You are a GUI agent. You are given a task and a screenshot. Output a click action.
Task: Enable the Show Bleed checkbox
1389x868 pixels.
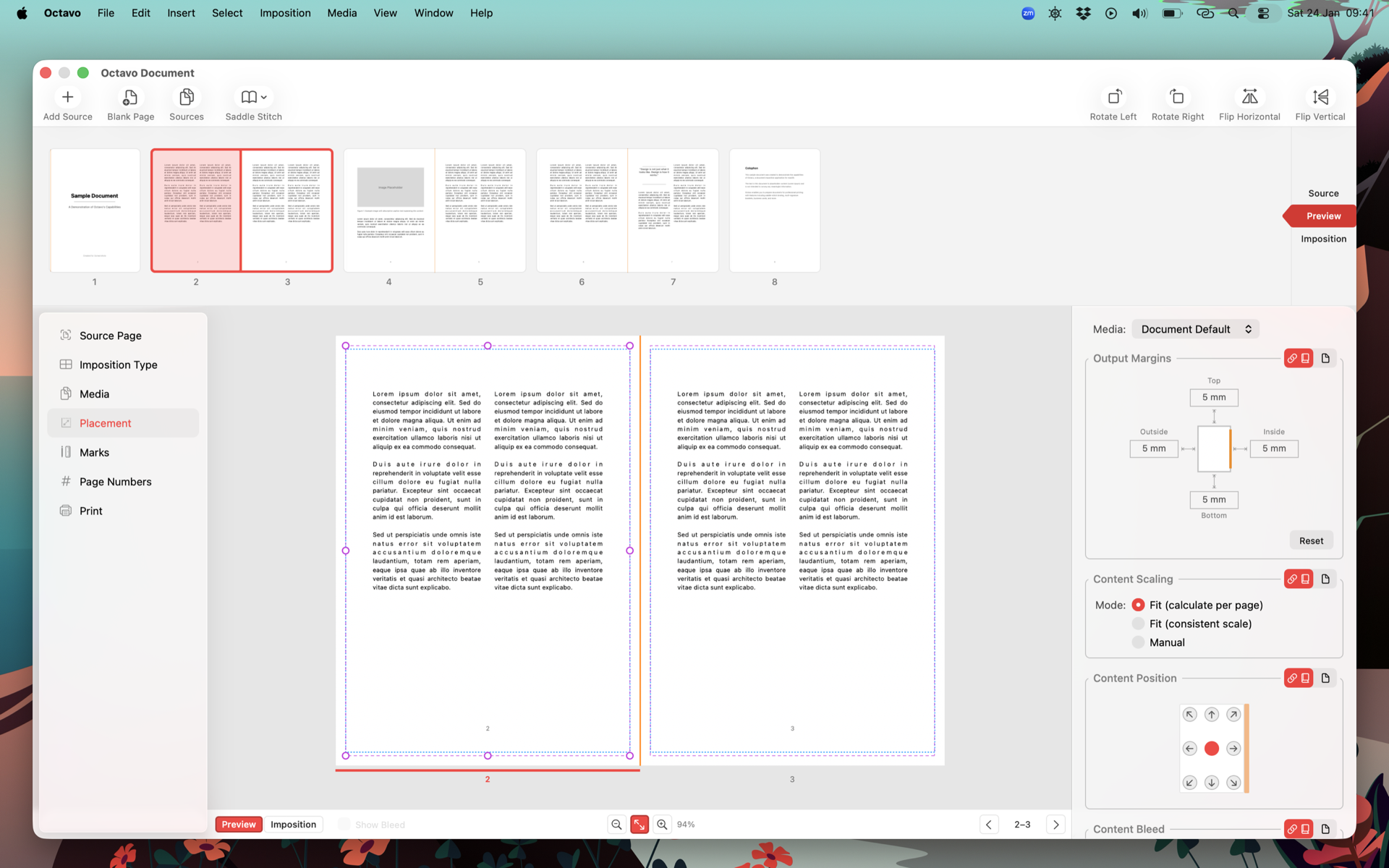pyautogui.click(x=344, y=825)
